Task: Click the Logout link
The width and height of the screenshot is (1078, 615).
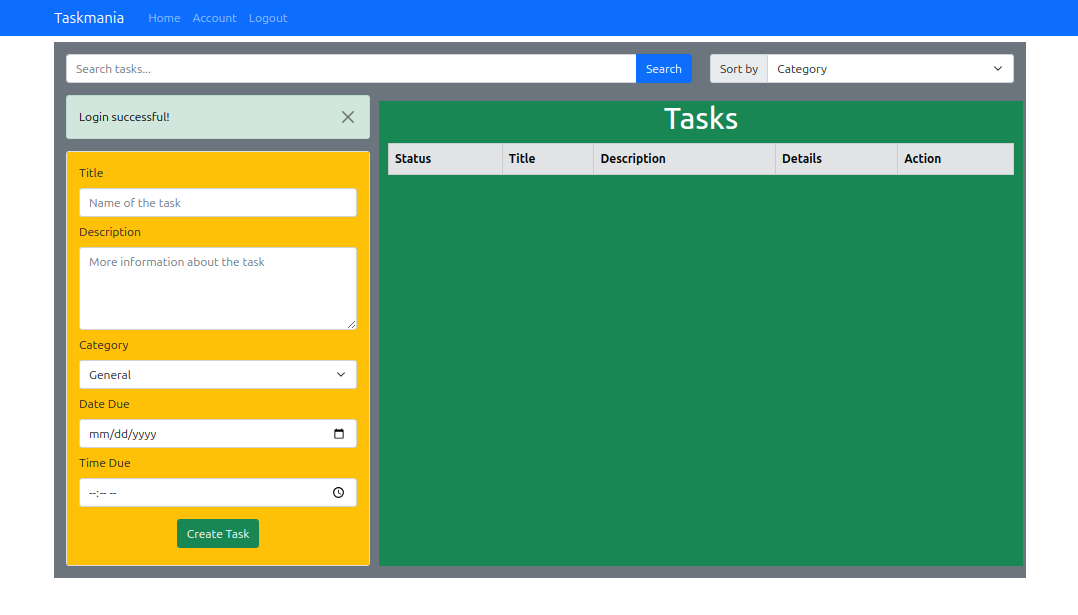Action: pos(267,17)
